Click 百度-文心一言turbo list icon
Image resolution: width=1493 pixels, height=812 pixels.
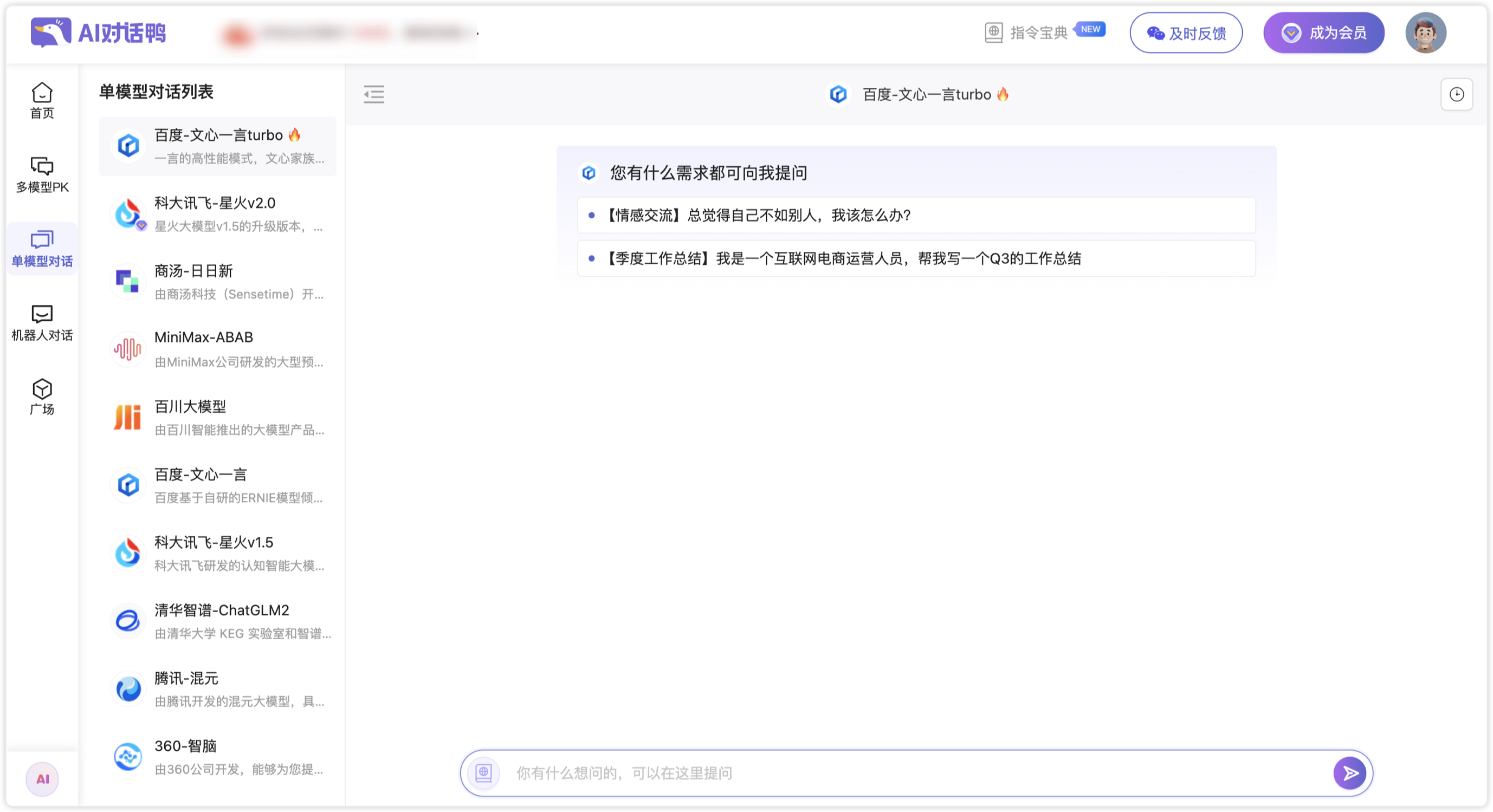(x=128, y=146)
